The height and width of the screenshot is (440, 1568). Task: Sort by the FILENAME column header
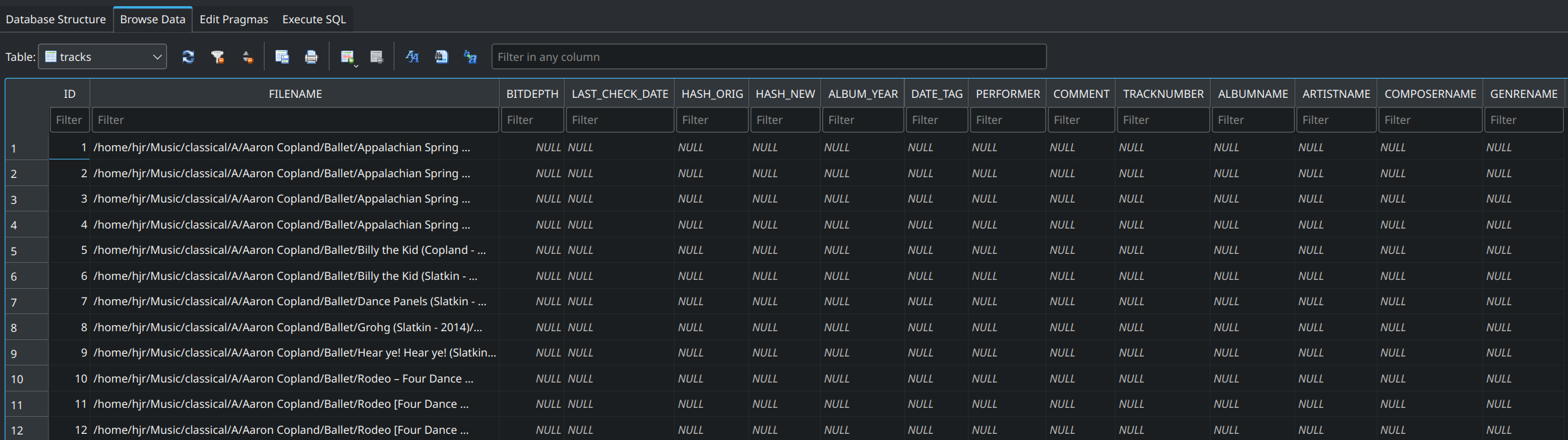[x=295, y=94]
